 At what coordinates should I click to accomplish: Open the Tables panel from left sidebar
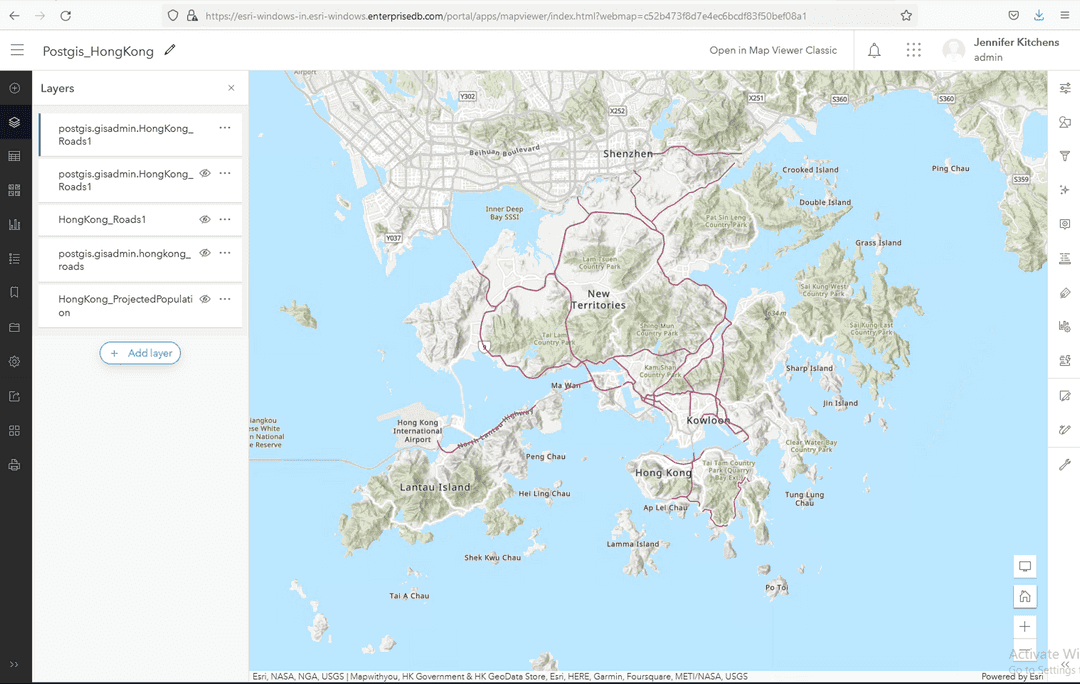[x=14, y=156]
